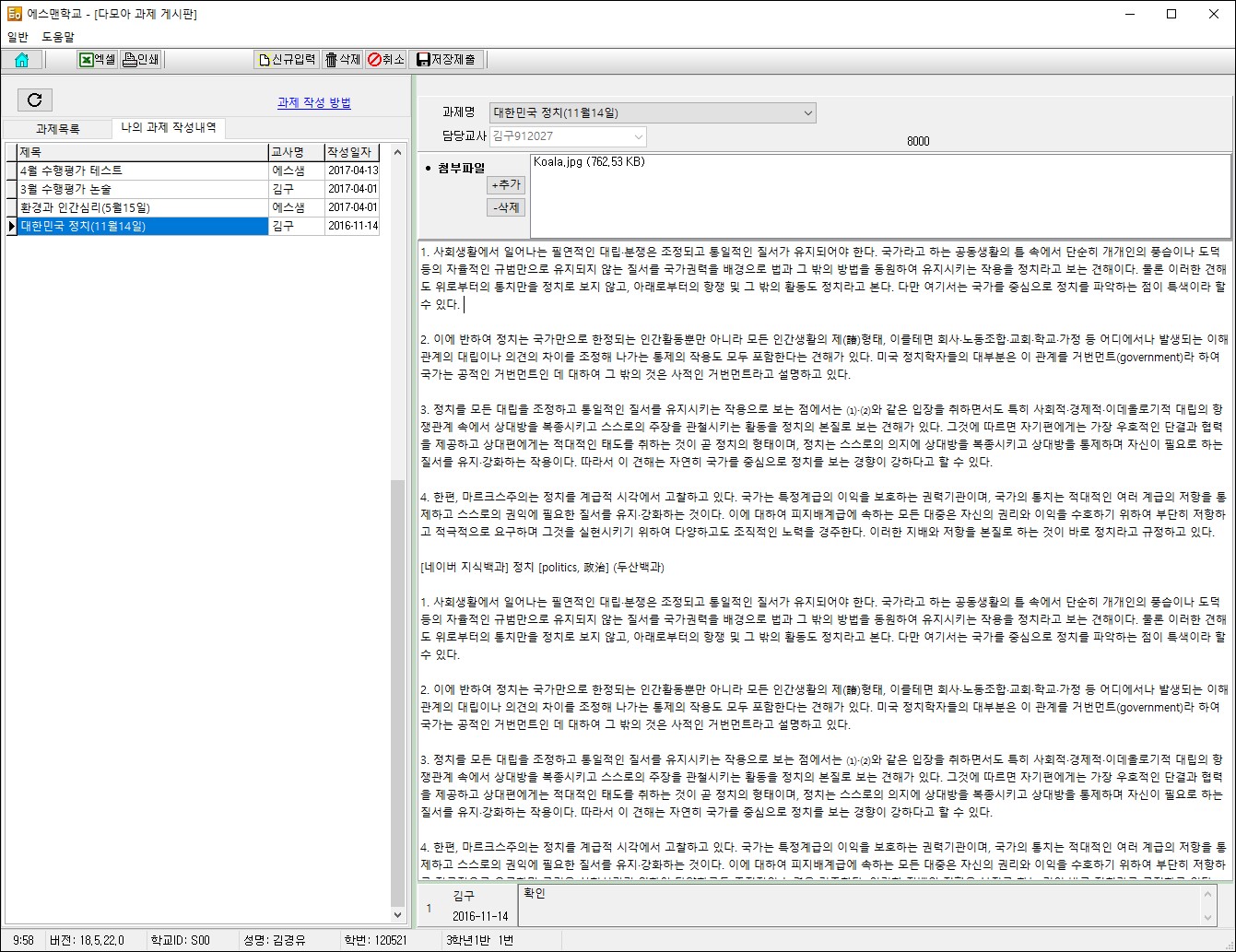The height and width of the screenshot is (952, 1236).
Task: Select the Koala.jpg attachment
Action: [x=589, y=162]
